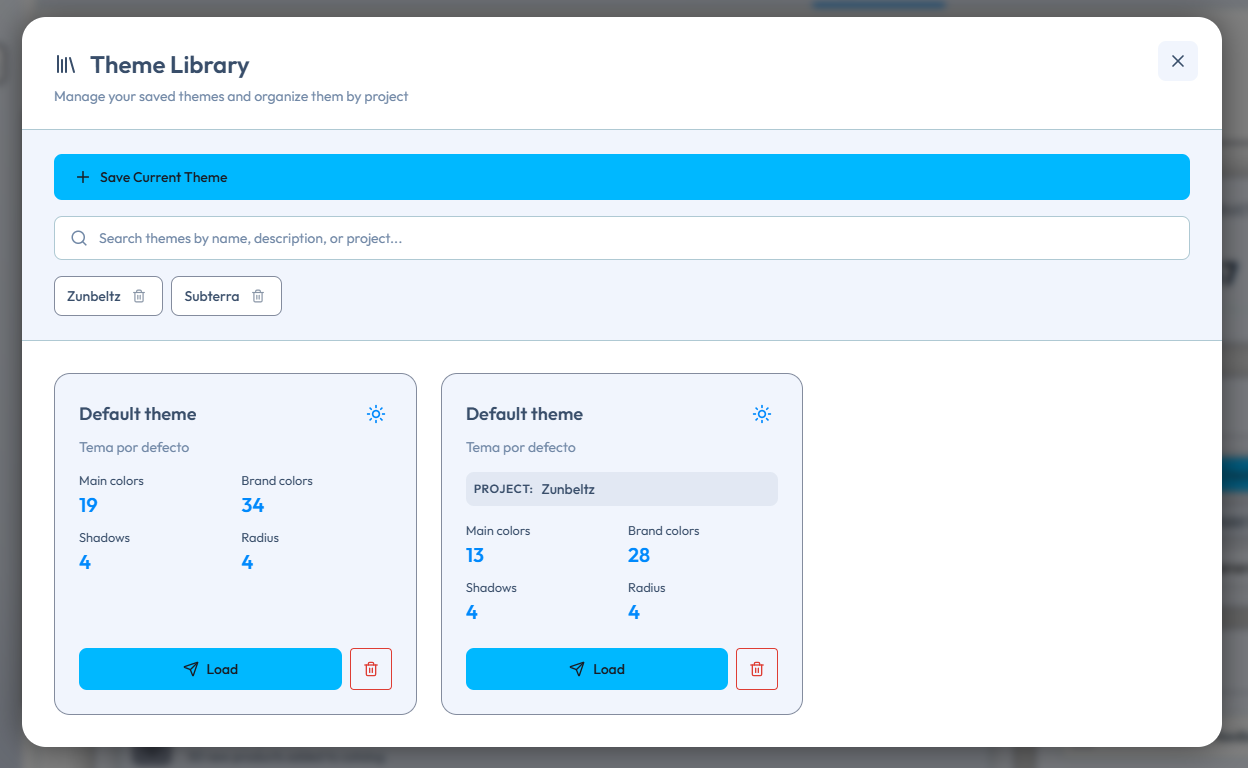Click the sun icon on the Zunbeltz project theme card
Screen dimensions: 1248x768
click(762, 414)
